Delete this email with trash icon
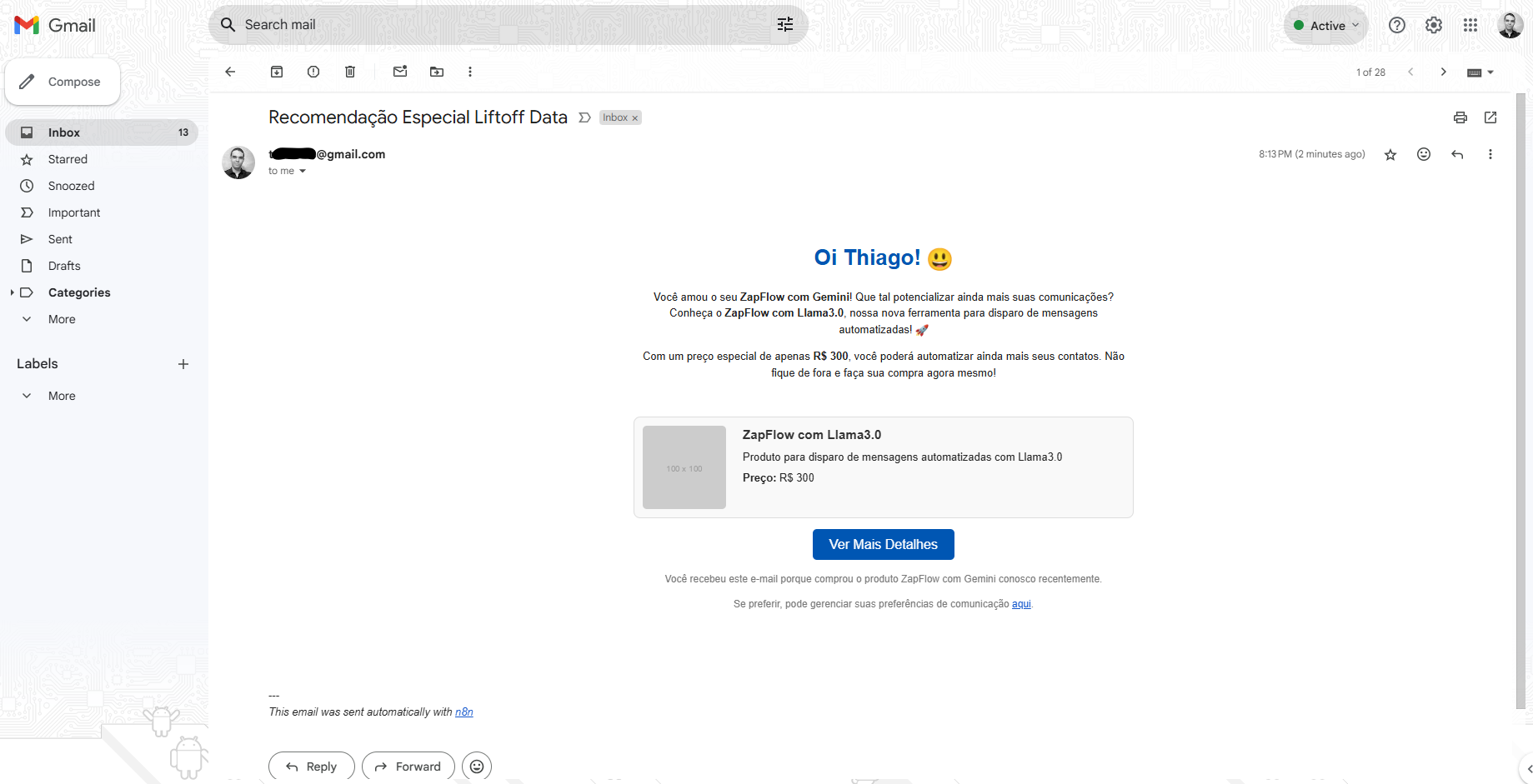The image size is (1533, 784). point(350,72)
